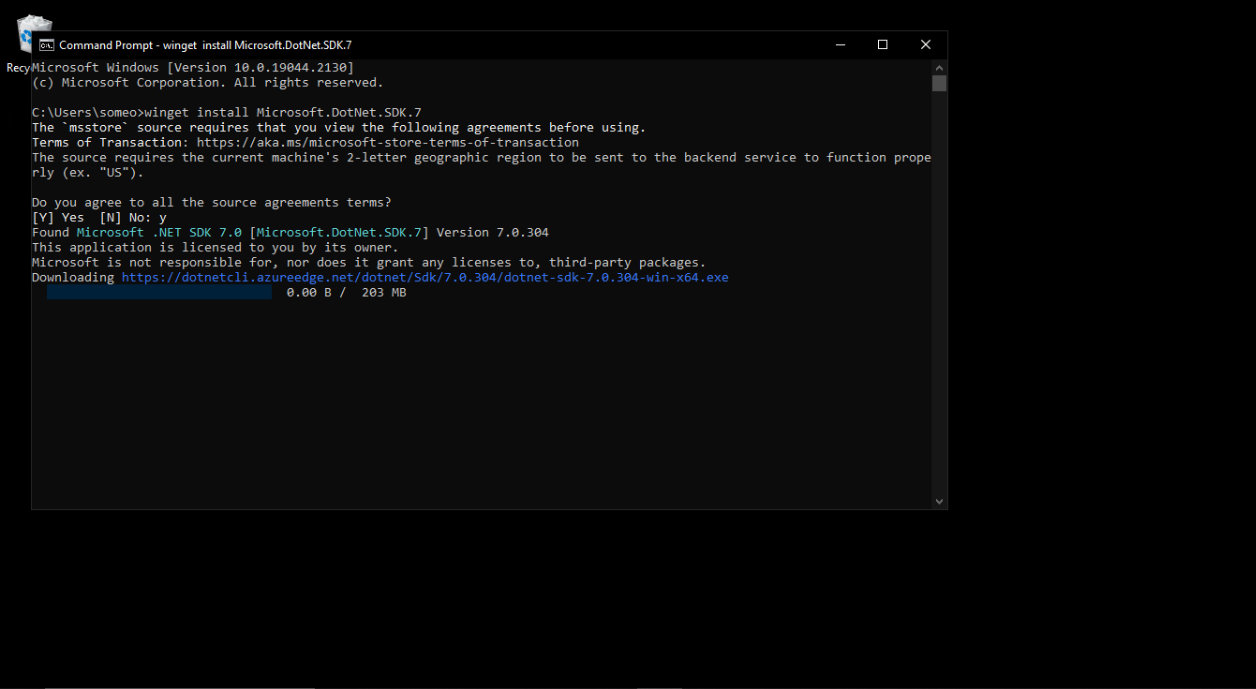Click the 0.00 B / 203 MB size text
The width and height of the screenshot is (1256, 689).
pyautogui.click(x=346, y=292)
